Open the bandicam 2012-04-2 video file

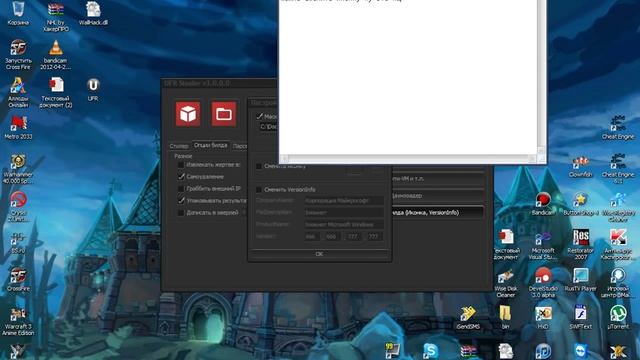56,54
